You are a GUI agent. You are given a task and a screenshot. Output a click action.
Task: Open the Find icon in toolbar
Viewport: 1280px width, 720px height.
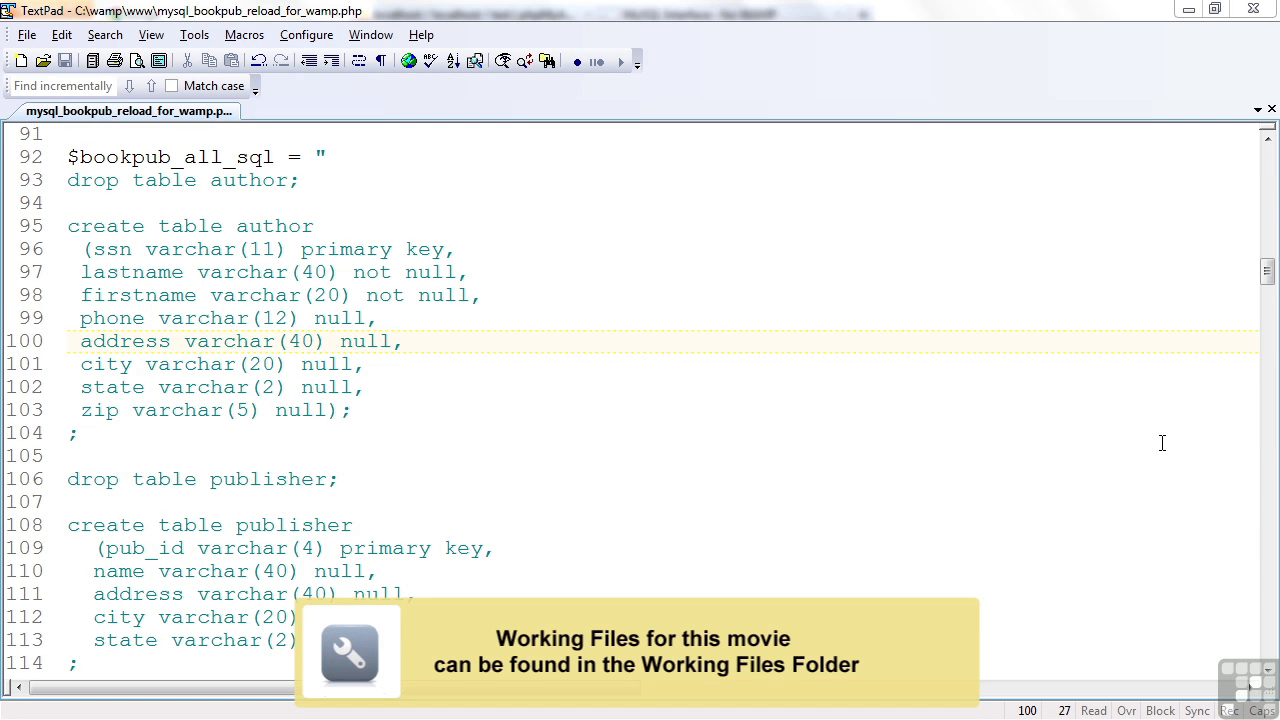click(x=503, y=61)
